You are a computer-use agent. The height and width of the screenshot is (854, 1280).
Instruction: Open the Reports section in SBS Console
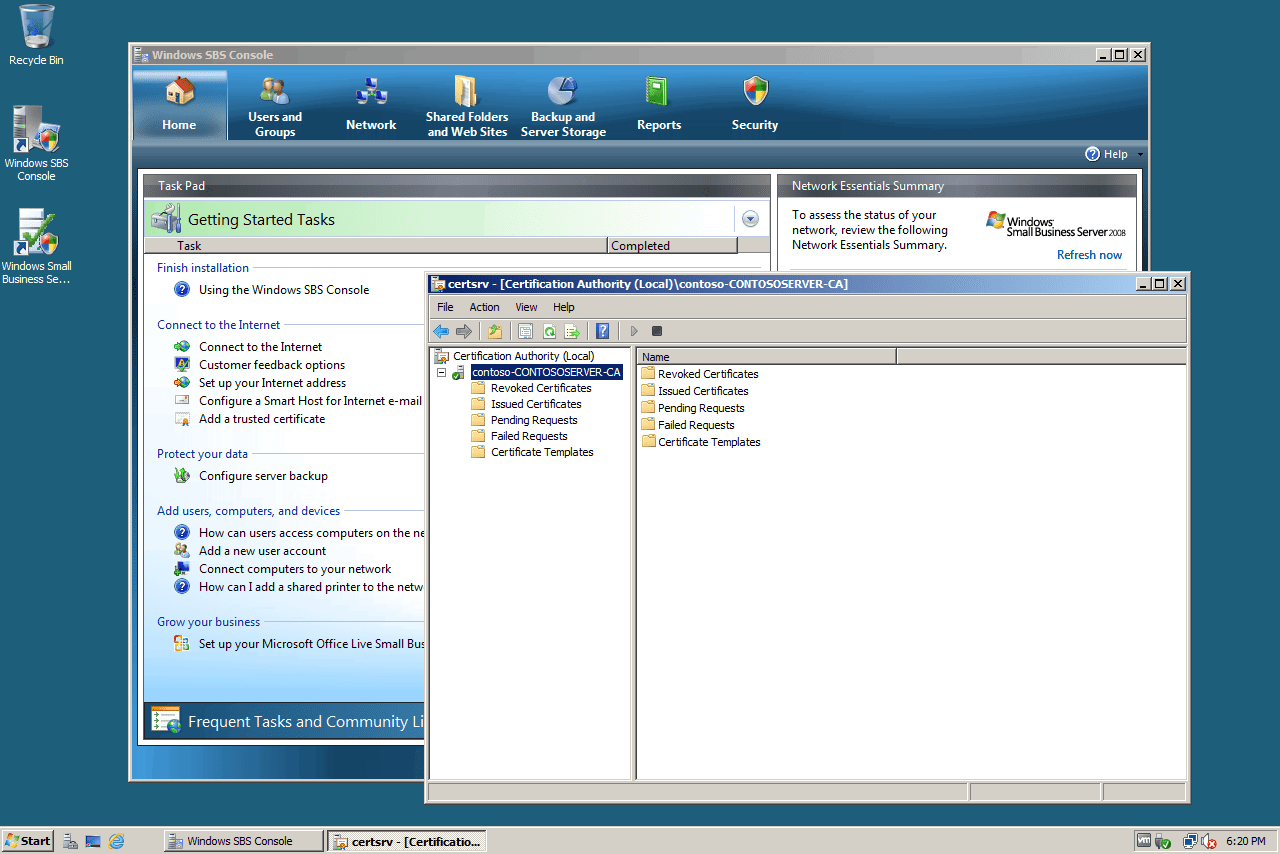[x=659, y=105]
